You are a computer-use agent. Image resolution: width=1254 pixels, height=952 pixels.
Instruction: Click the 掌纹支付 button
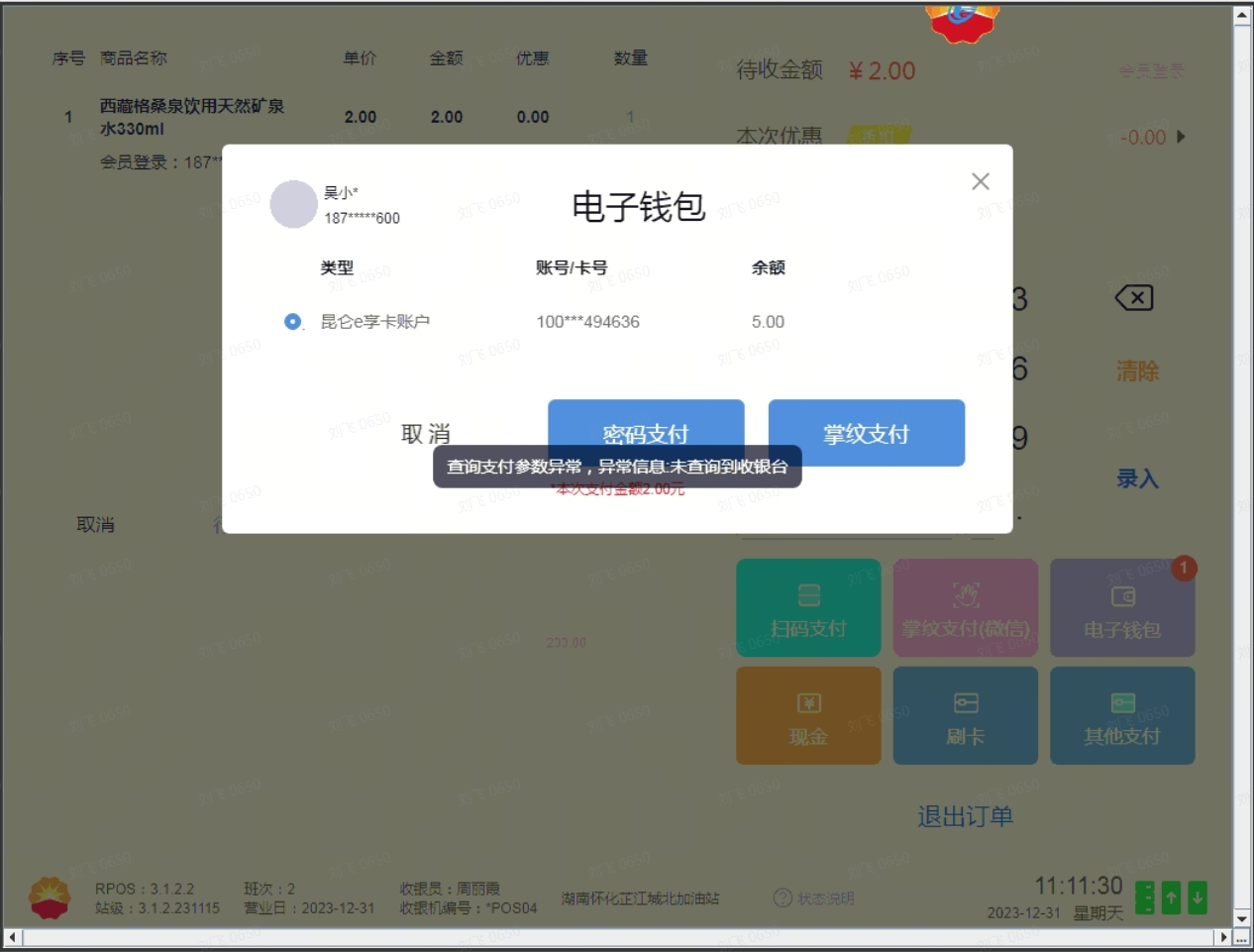[x=866, y=433]
